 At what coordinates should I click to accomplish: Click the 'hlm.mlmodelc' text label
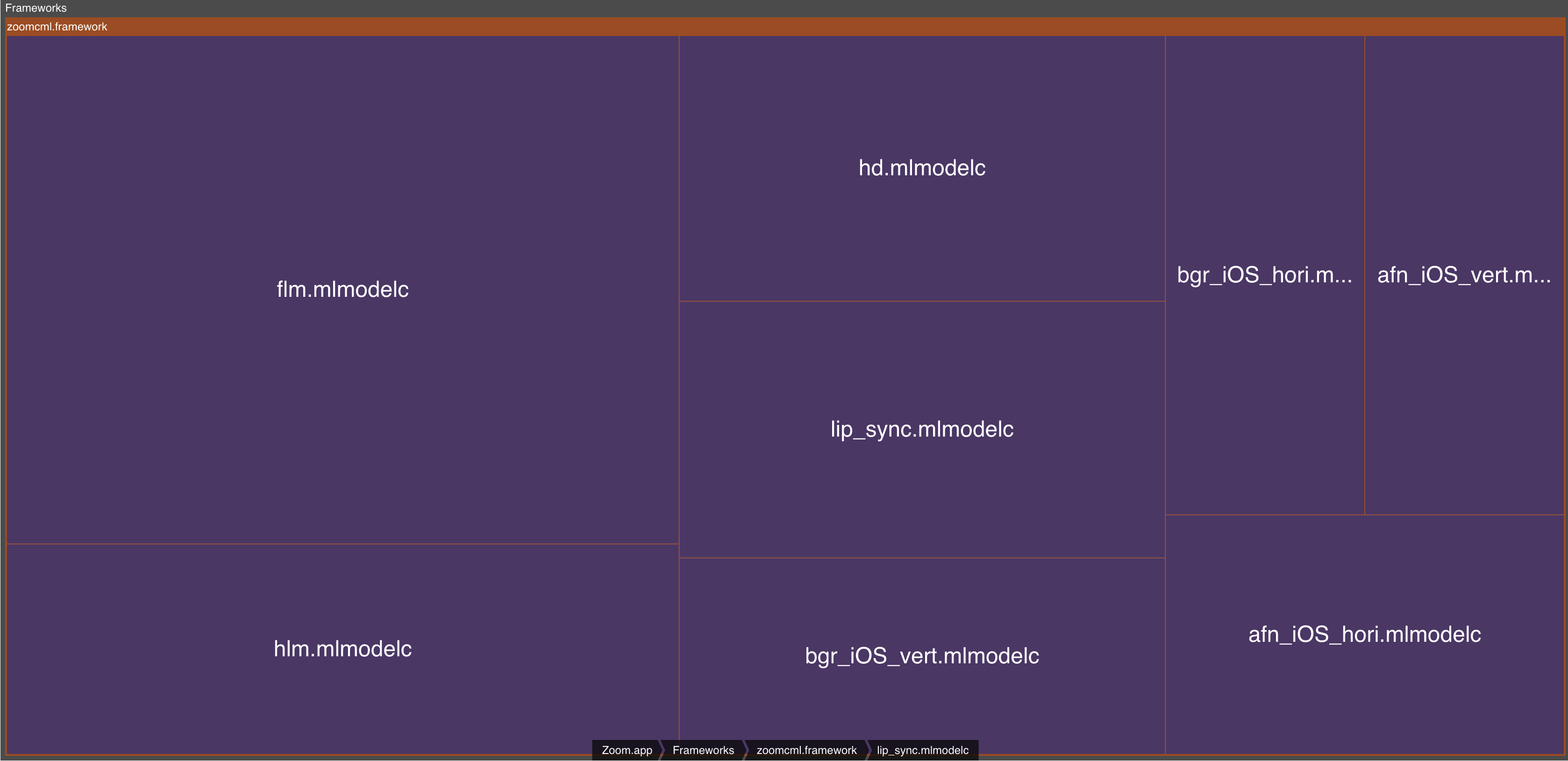(342, 649)
